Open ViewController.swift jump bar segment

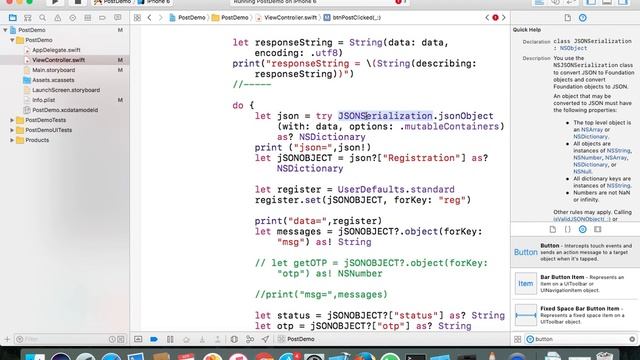coord(287,18)
